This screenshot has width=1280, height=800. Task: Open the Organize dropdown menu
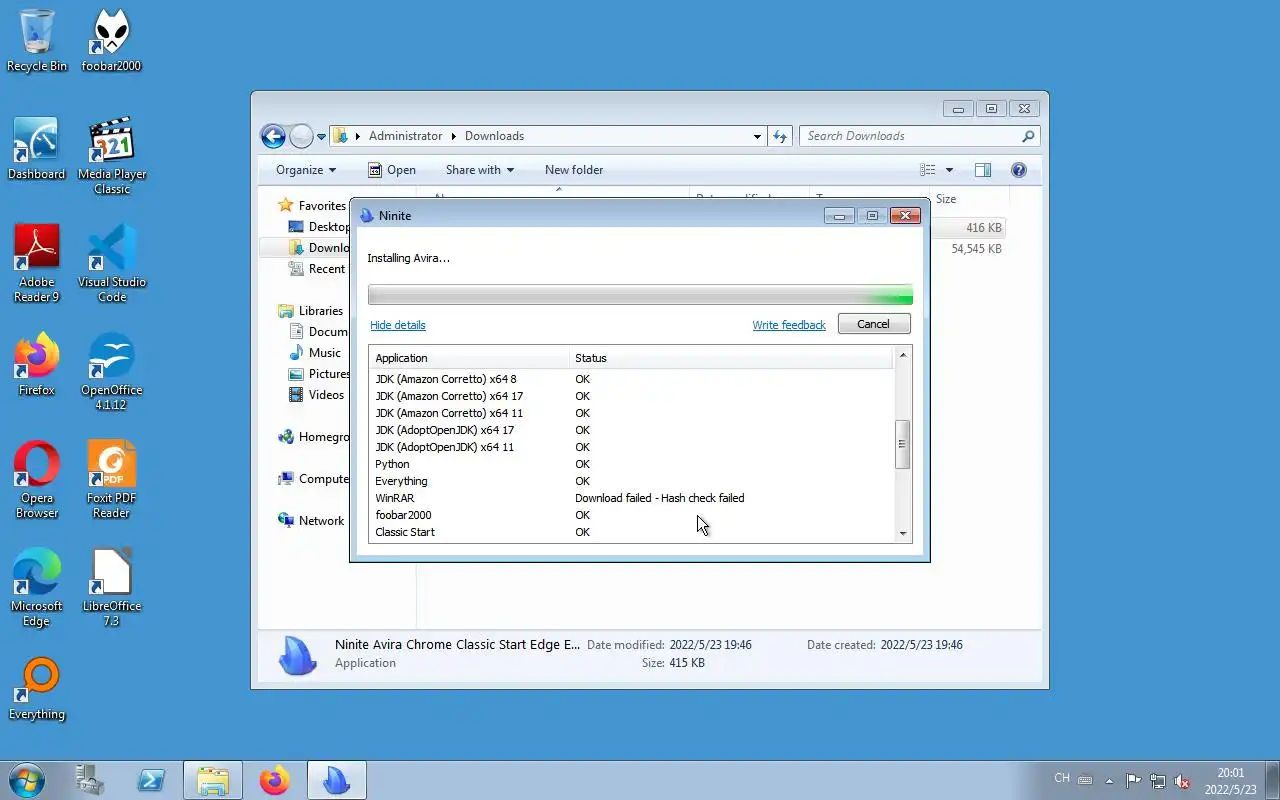pyautogui.click(x=306, y=170)
